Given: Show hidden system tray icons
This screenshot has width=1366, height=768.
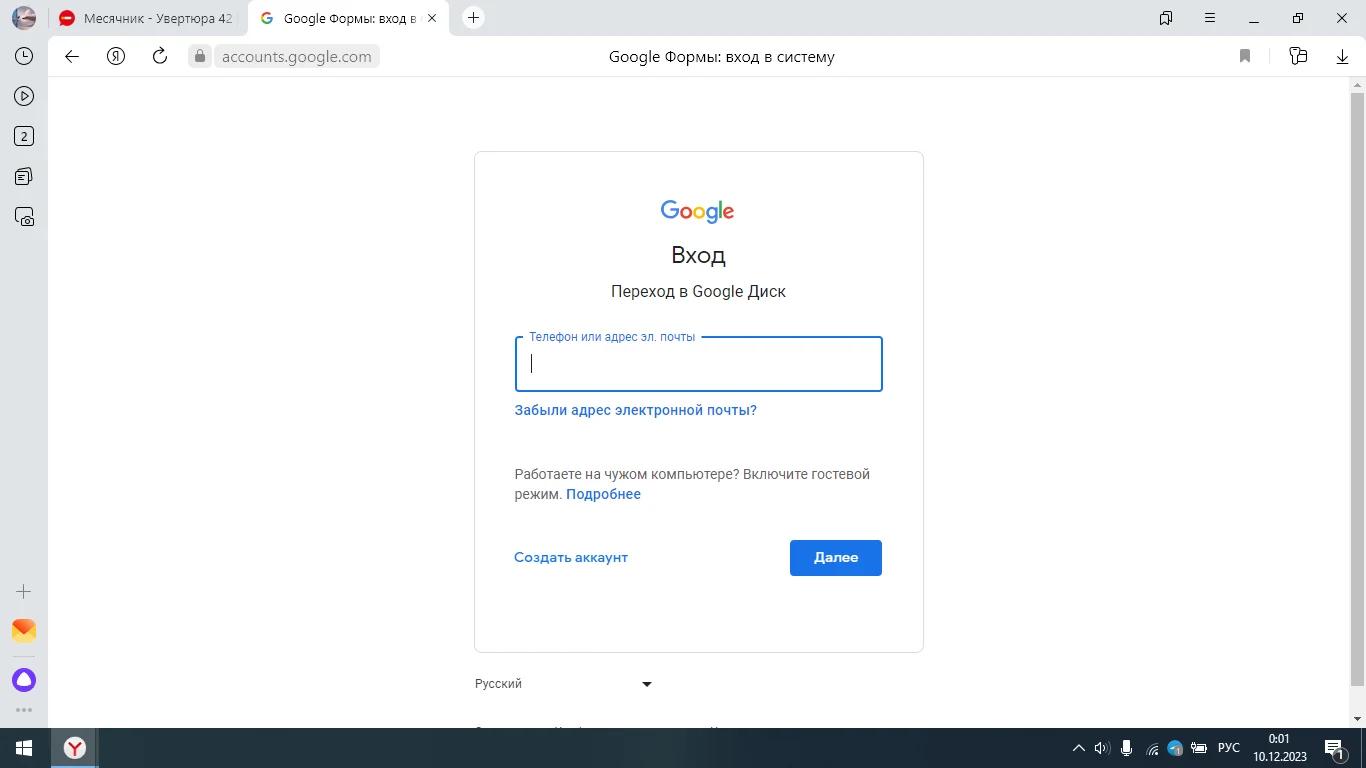Looking at the screenshot, I should coord(1078,748).
